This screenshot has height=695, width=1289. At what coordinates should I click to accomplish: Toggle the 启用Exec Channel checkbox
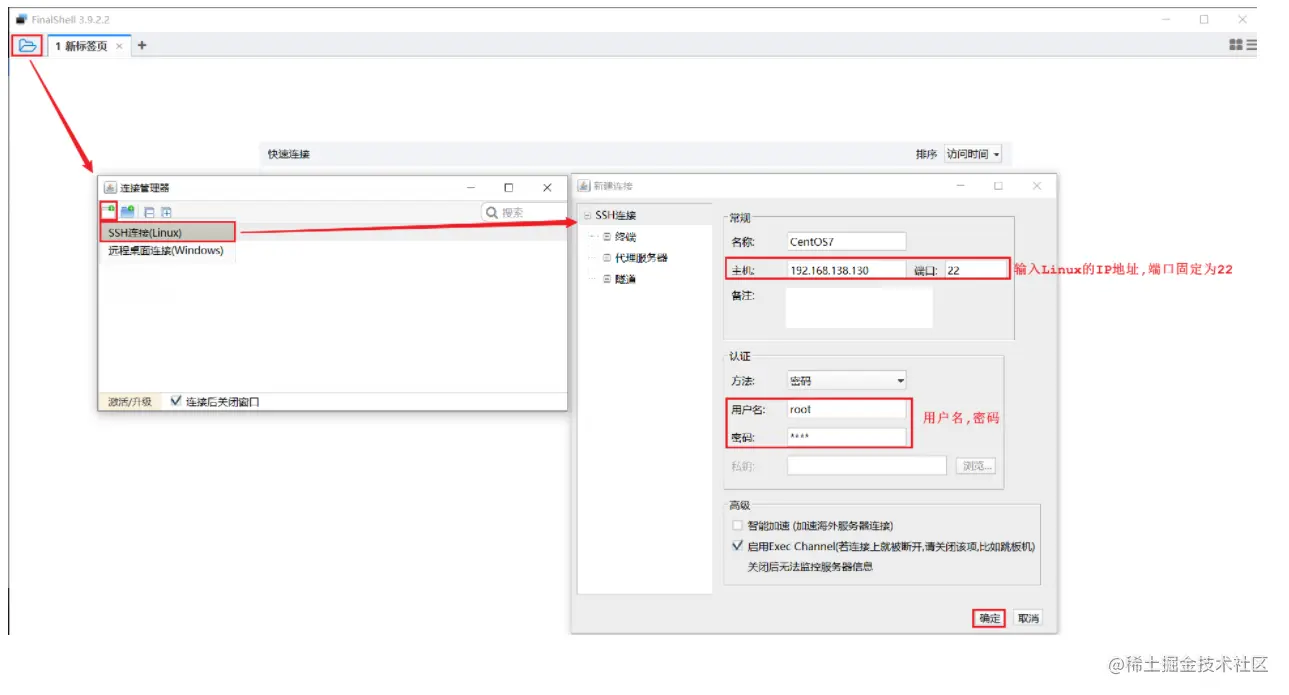click(x=738, y=547)
